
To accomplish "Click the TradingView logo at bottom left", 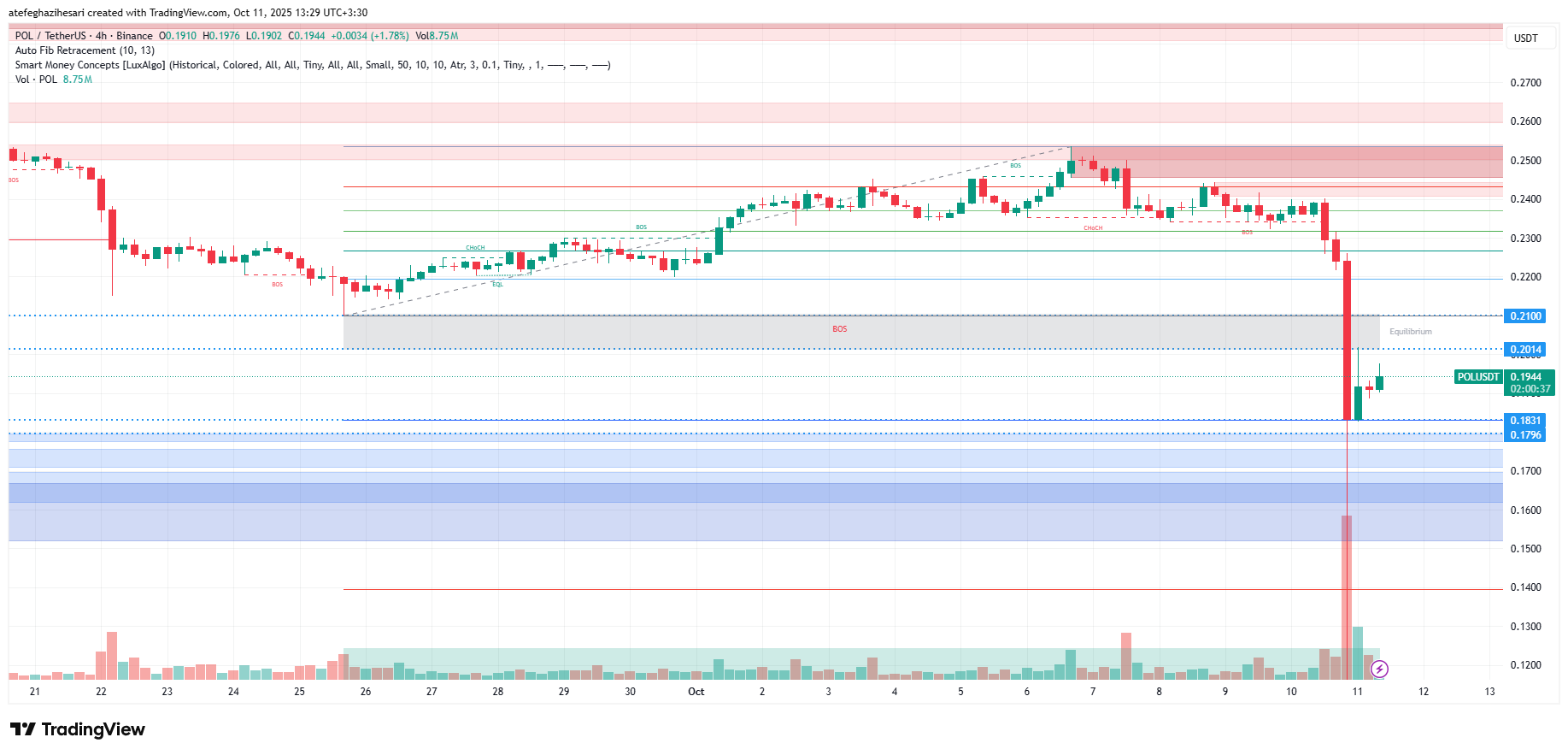I will coord(78,729).
